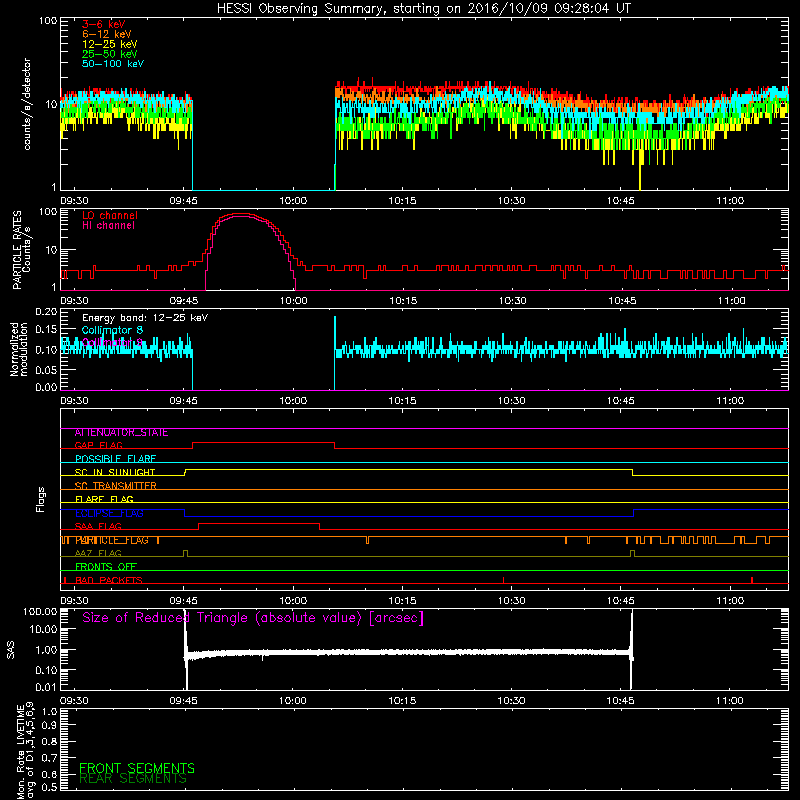Image resolution: width=800 pixels, height=800 pixels.
Task: Click 10:45 tick label under Flags panel
Action: pos(620,601)
